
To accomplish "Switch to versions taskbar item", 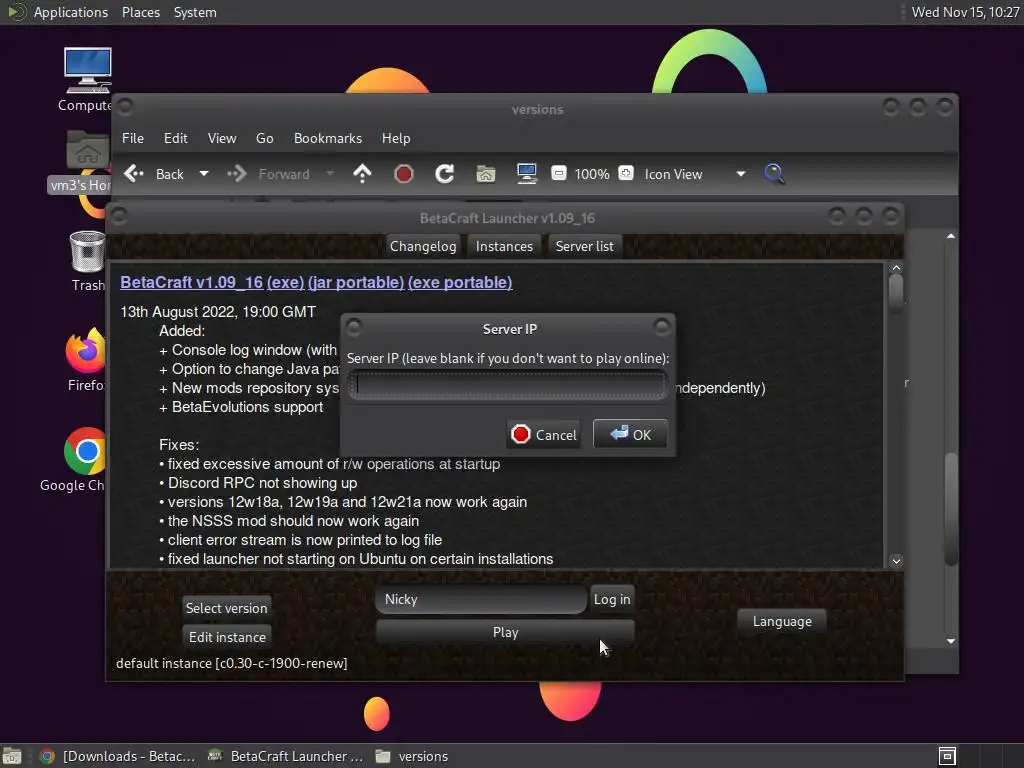I will point(413,756).
